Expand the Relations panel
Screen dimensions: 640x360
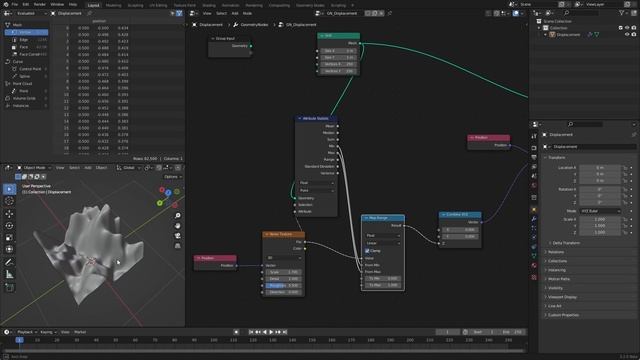[x=556, y=252]
